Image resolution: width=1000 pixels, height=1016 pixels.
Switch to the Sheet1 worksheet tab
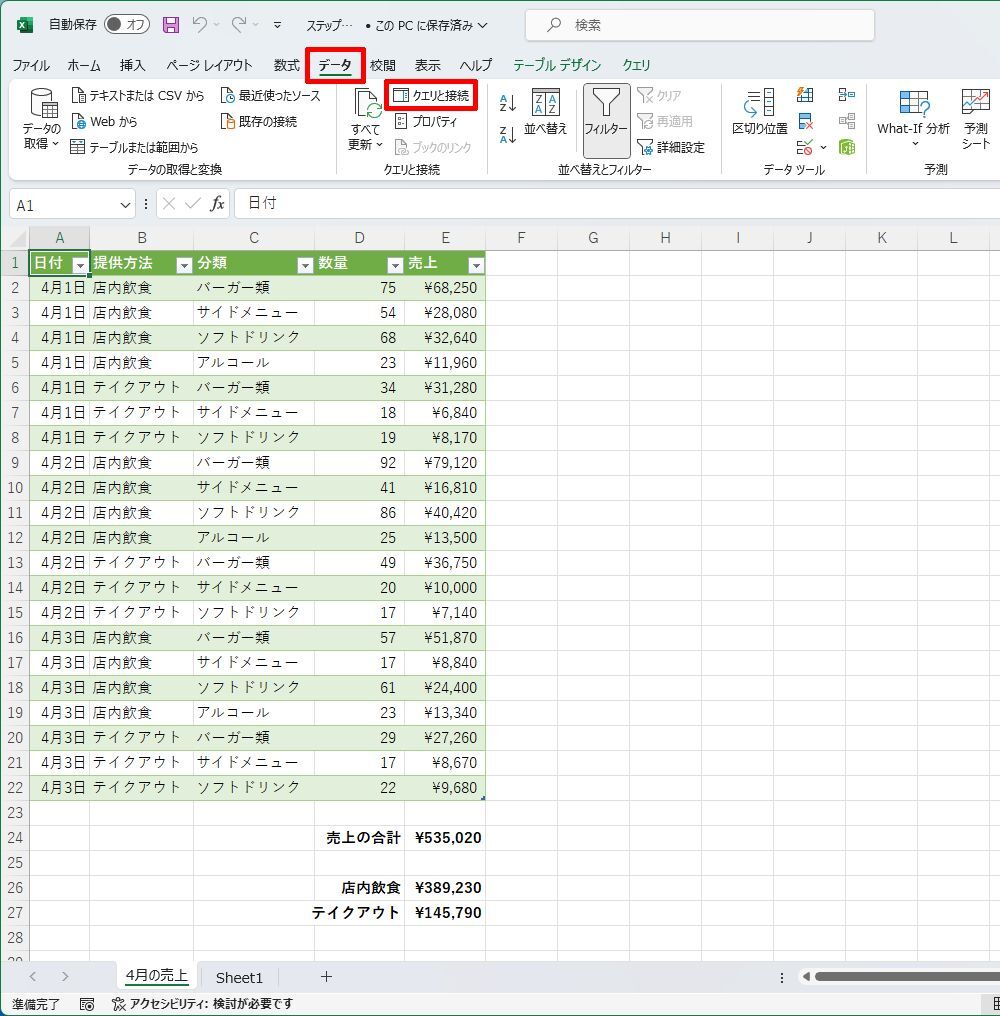pos(239,977)
